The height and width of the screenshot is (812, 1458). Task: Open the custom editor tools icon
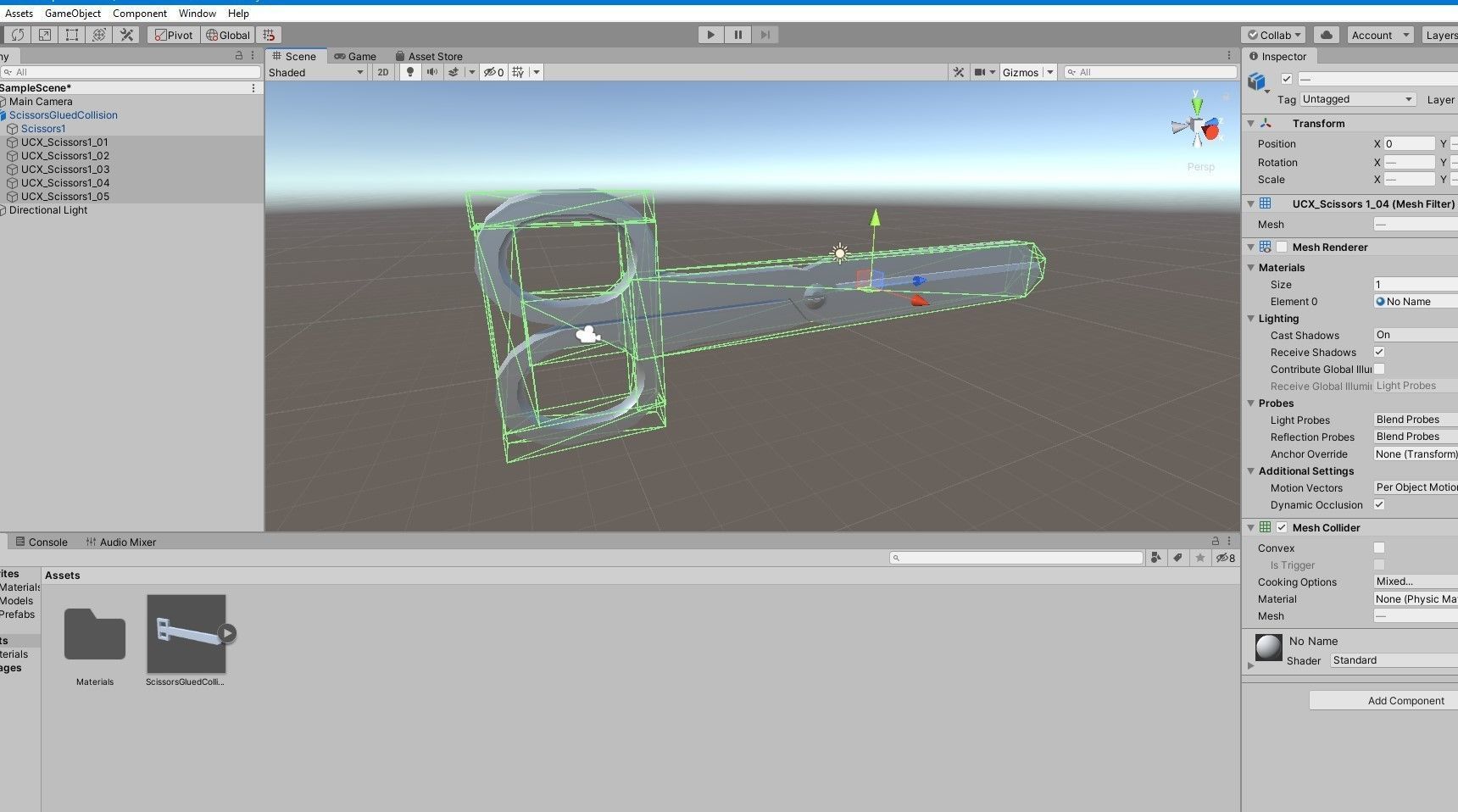tap(126, 35)
